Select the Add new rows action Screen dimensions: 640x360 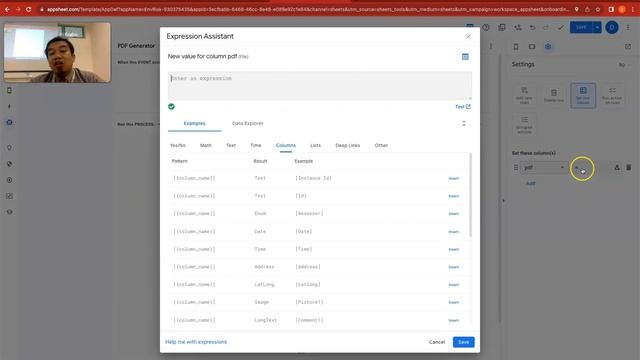(x=524, y=95)
